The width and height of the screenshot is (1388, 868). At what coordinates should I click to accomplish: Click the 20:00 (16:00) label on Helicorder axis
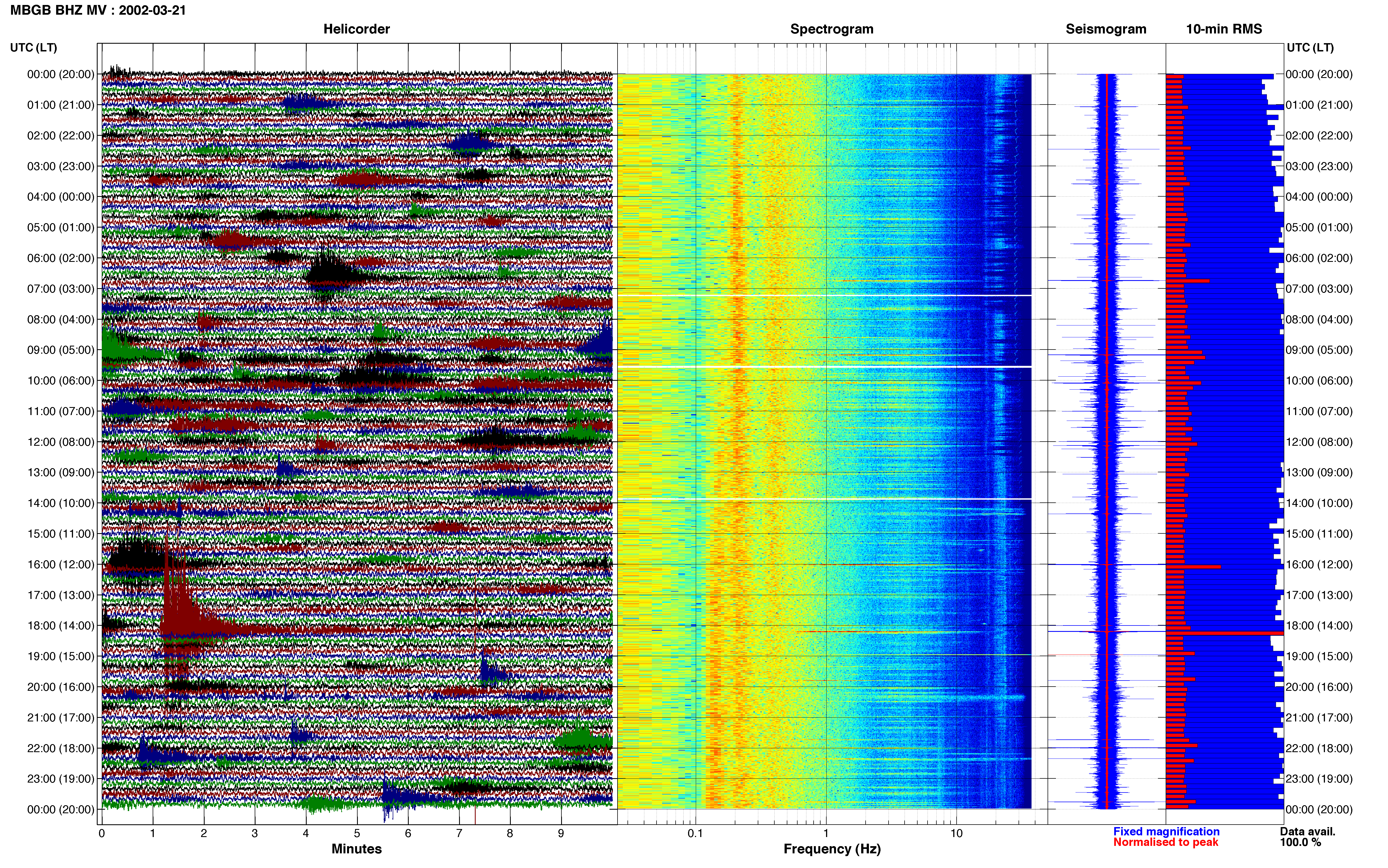coord(61,687)
